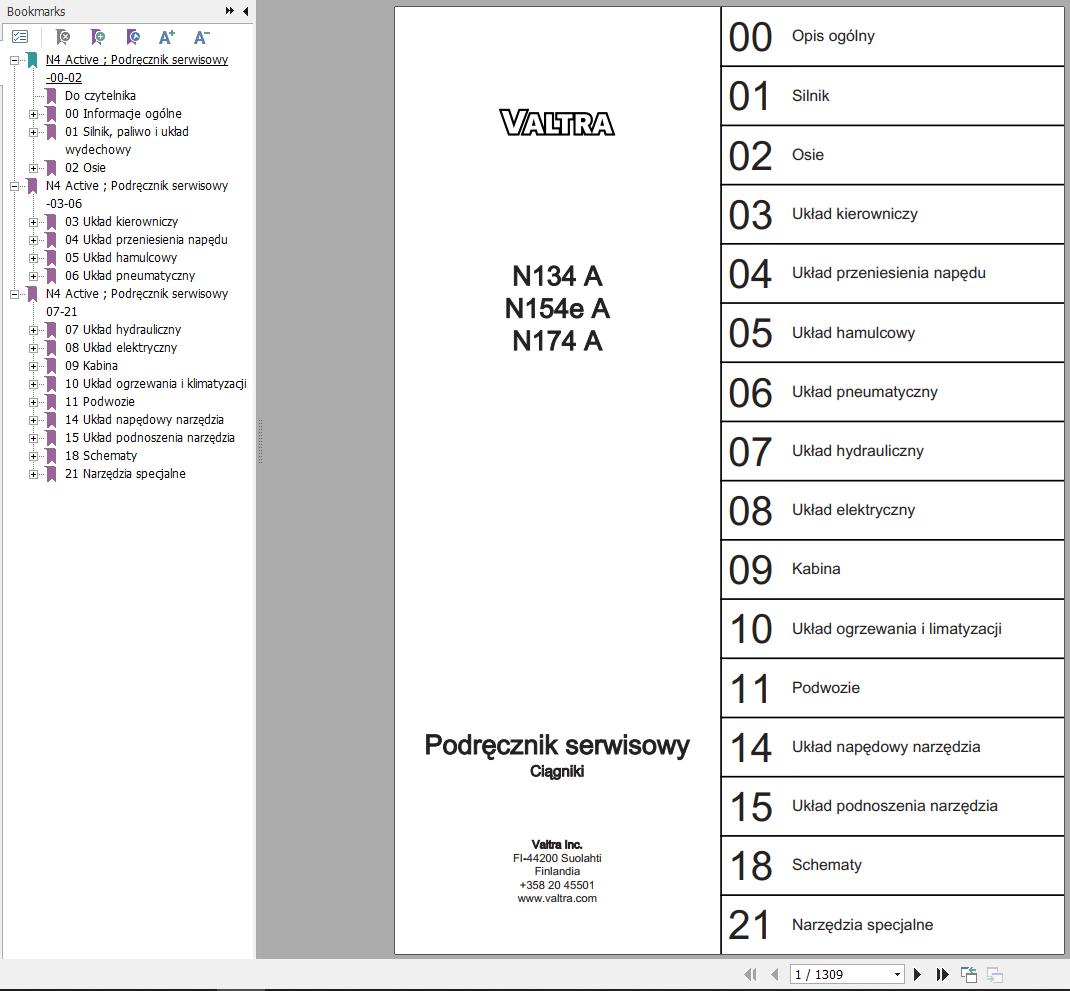
Task: Click the 05 Układ hamulcowy bookmark
Action: 122,257
